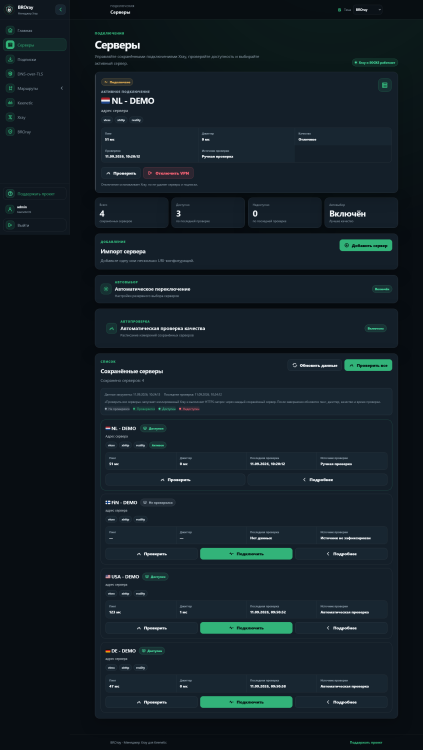Click the square icon in active connection card
The image size is (423, 750).
385,85
